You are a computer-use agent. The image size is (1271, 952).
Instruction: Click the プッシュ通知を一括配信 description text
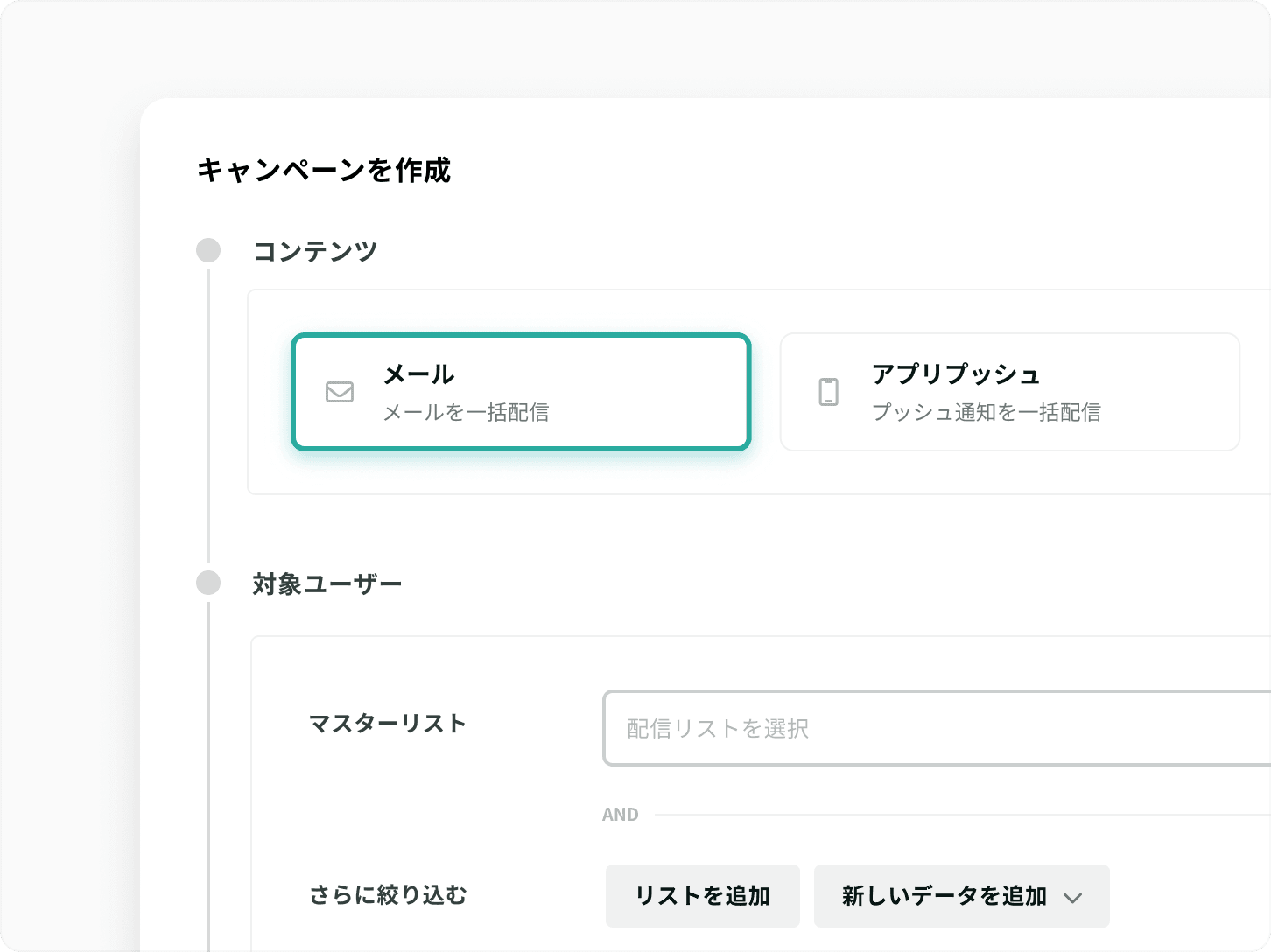pos(987,412)
